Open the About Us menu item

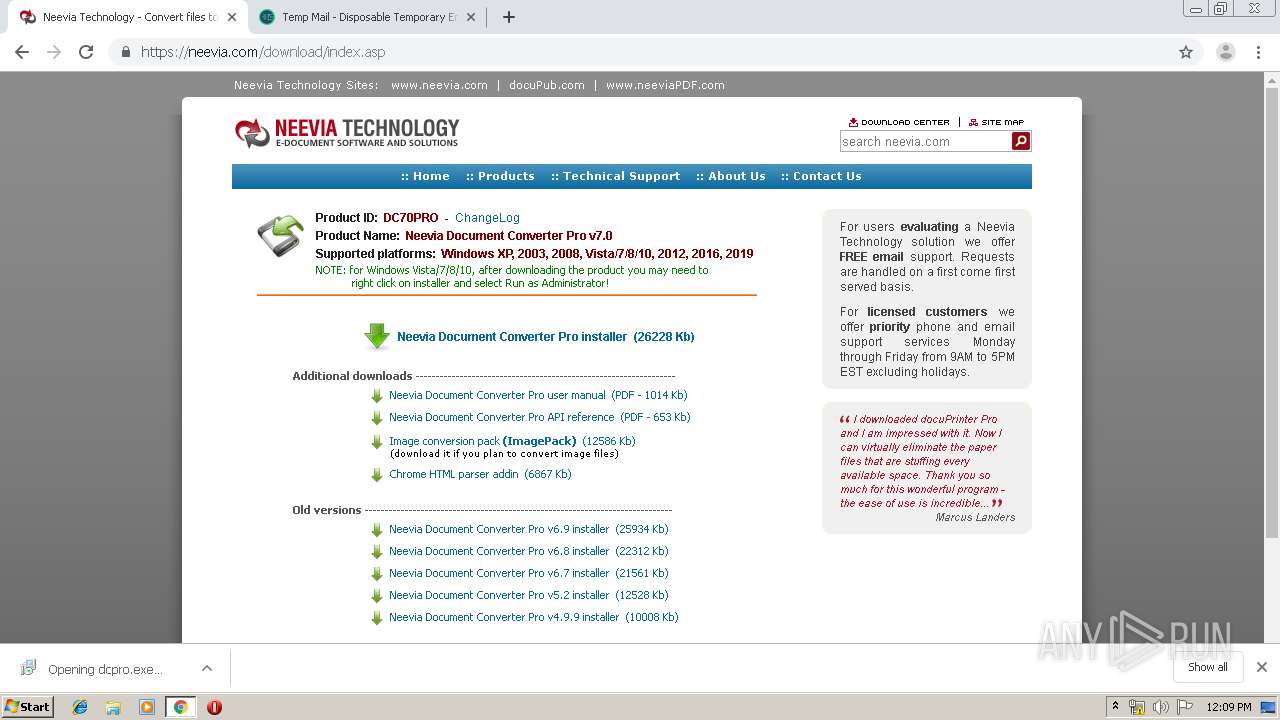(731, 176)
